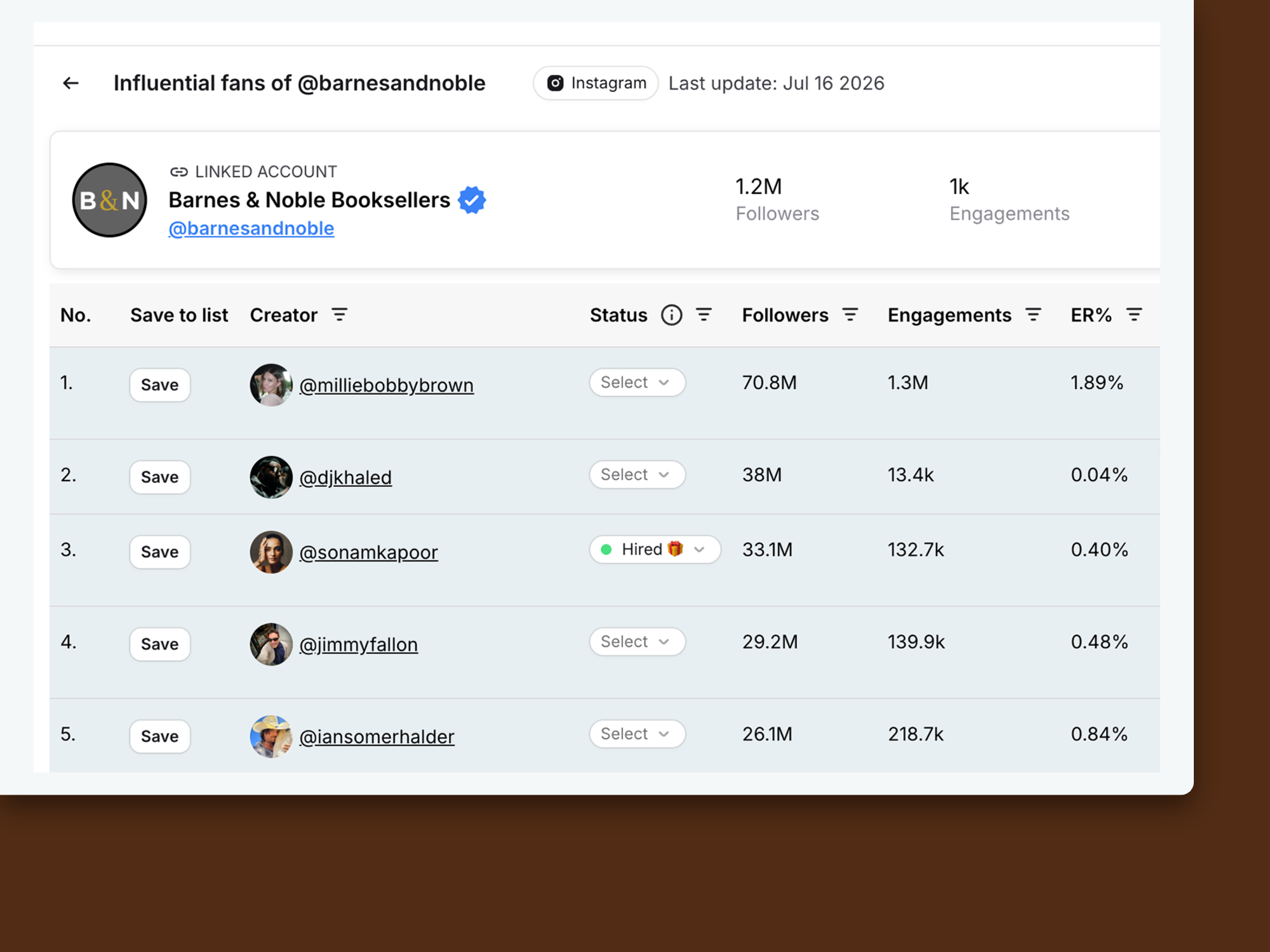The width and height of the screenshot is (1270, 952).
Task: Save @iansomerhalder to a list
Action: pos(160,736)
